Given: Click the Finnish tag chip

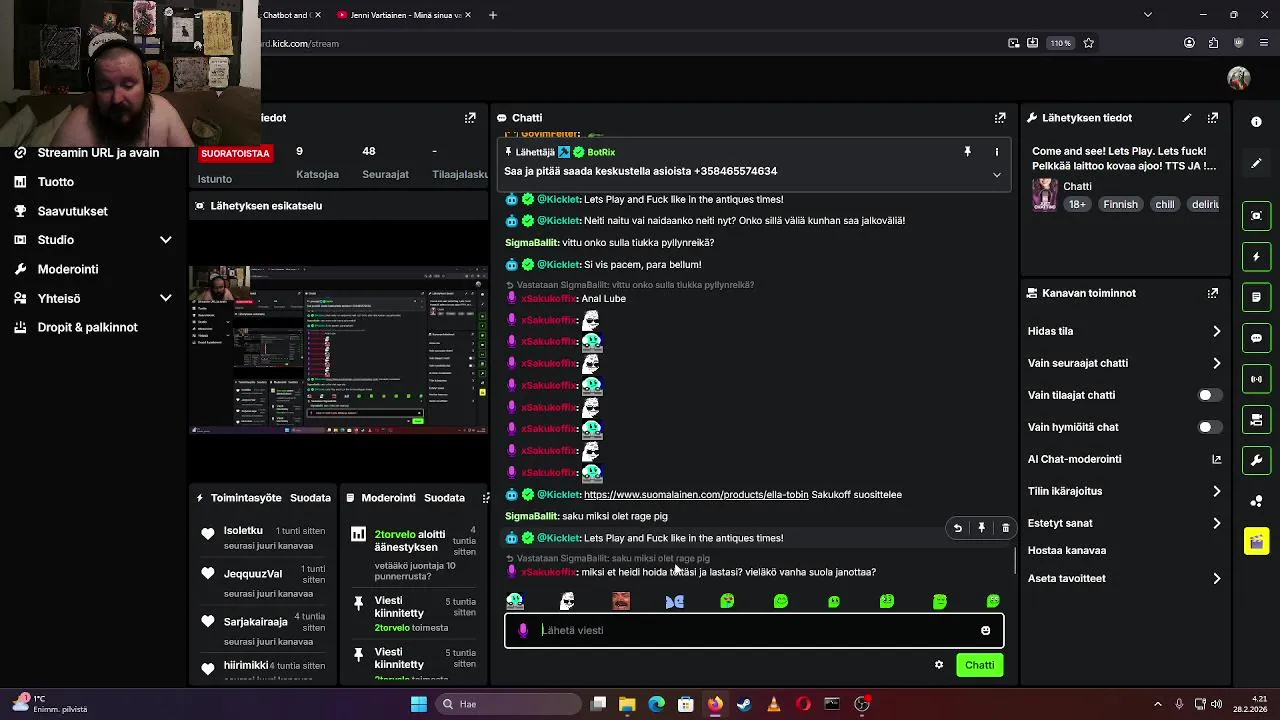Looking at the screenshot, I should [1120, 204].
